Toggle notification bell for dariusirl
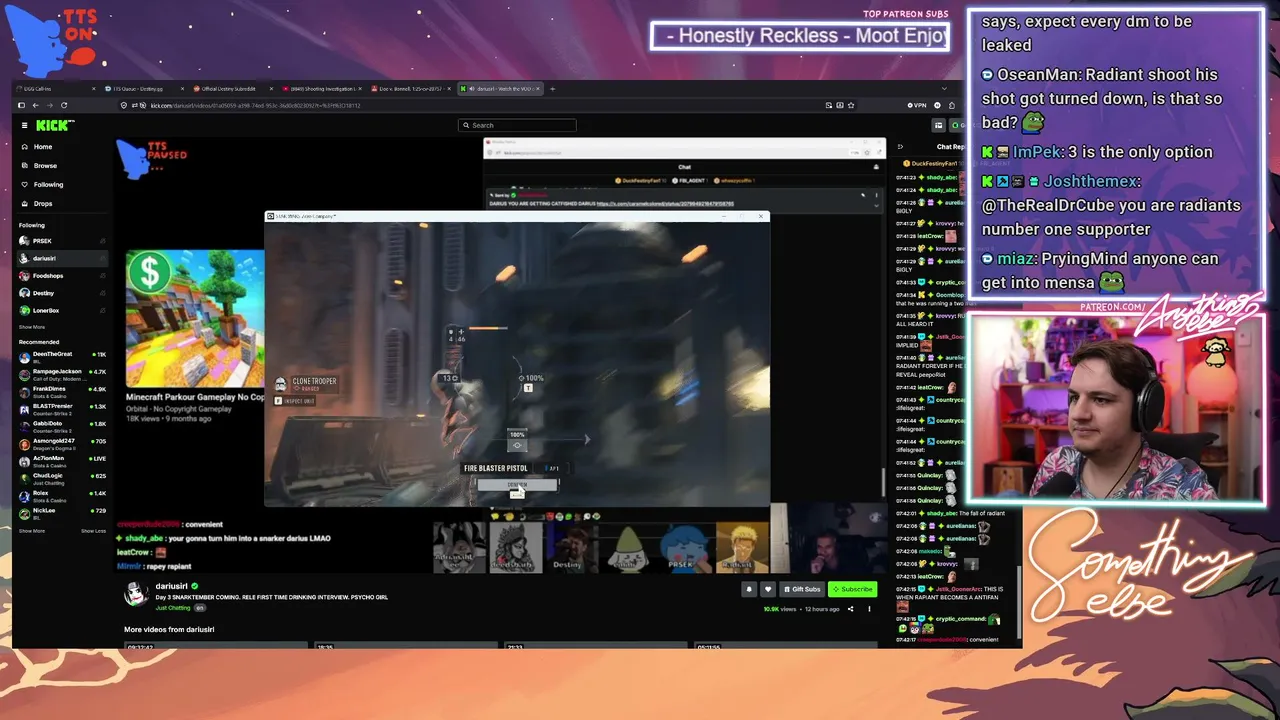 point(748,589)
